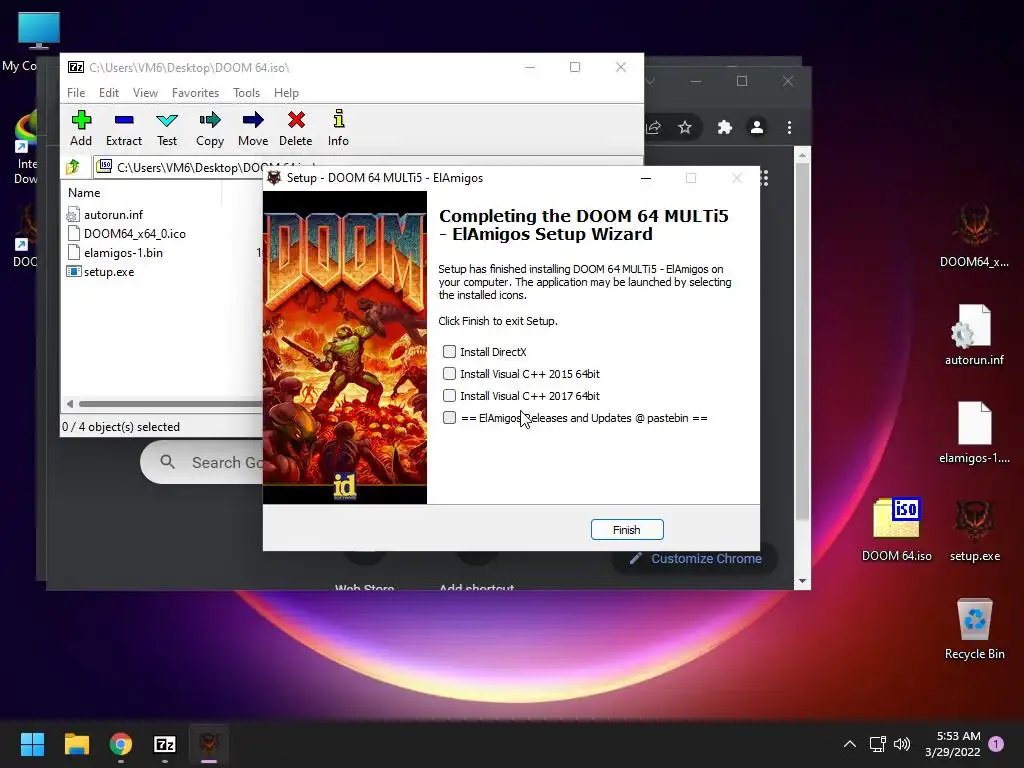Open the View menu in 7-Zip
The width and height of the screenshot is (1024, 768).
coord(145,93)
